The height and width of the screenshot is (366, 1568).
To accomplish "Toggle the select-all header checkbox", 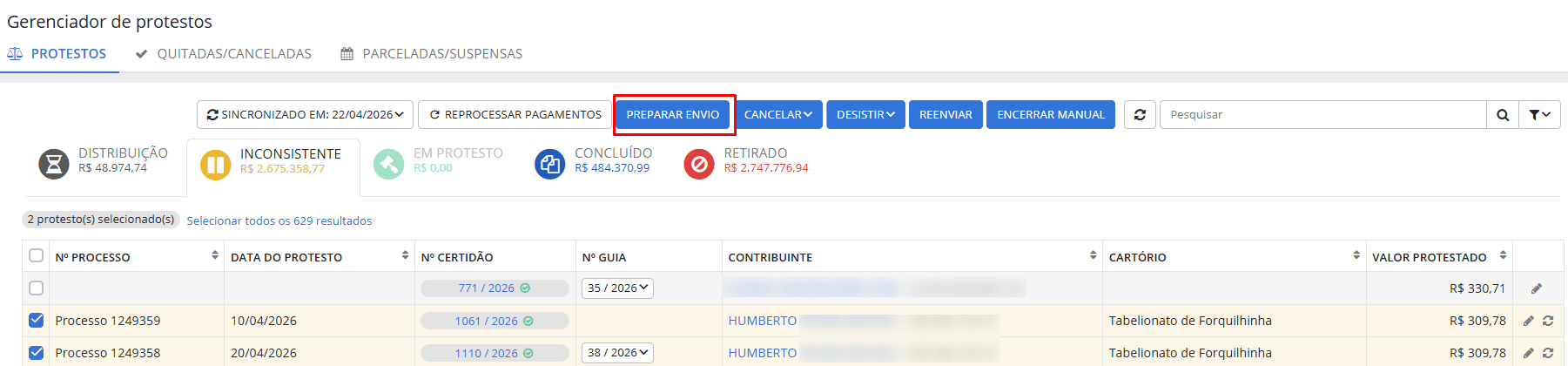I will tap(36, 255).
